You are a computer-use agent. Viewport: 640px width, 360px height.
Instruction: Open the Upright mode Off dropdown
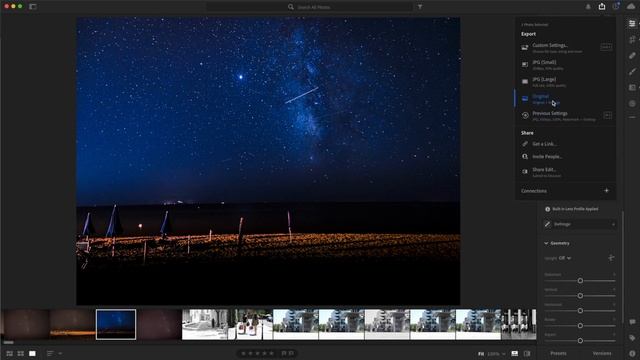point(565,258)
